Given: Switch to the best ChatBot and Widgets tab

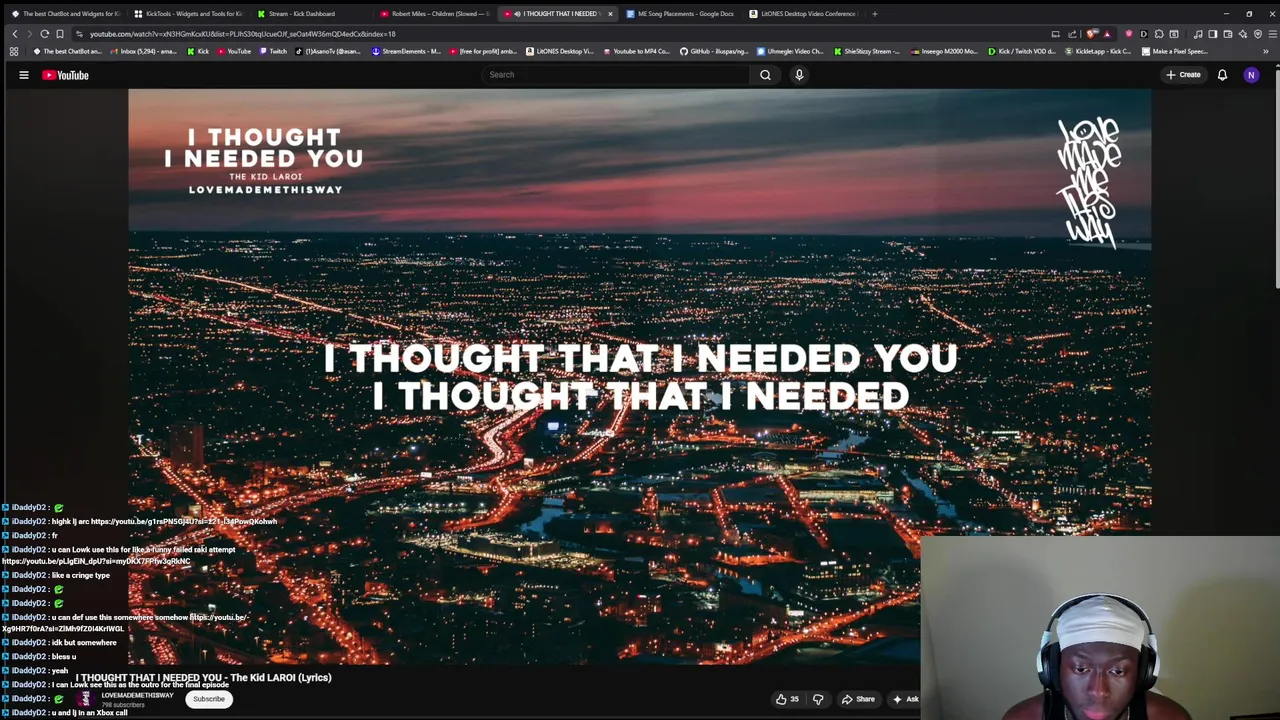Looking at the screenshot, I should (64, 14).
